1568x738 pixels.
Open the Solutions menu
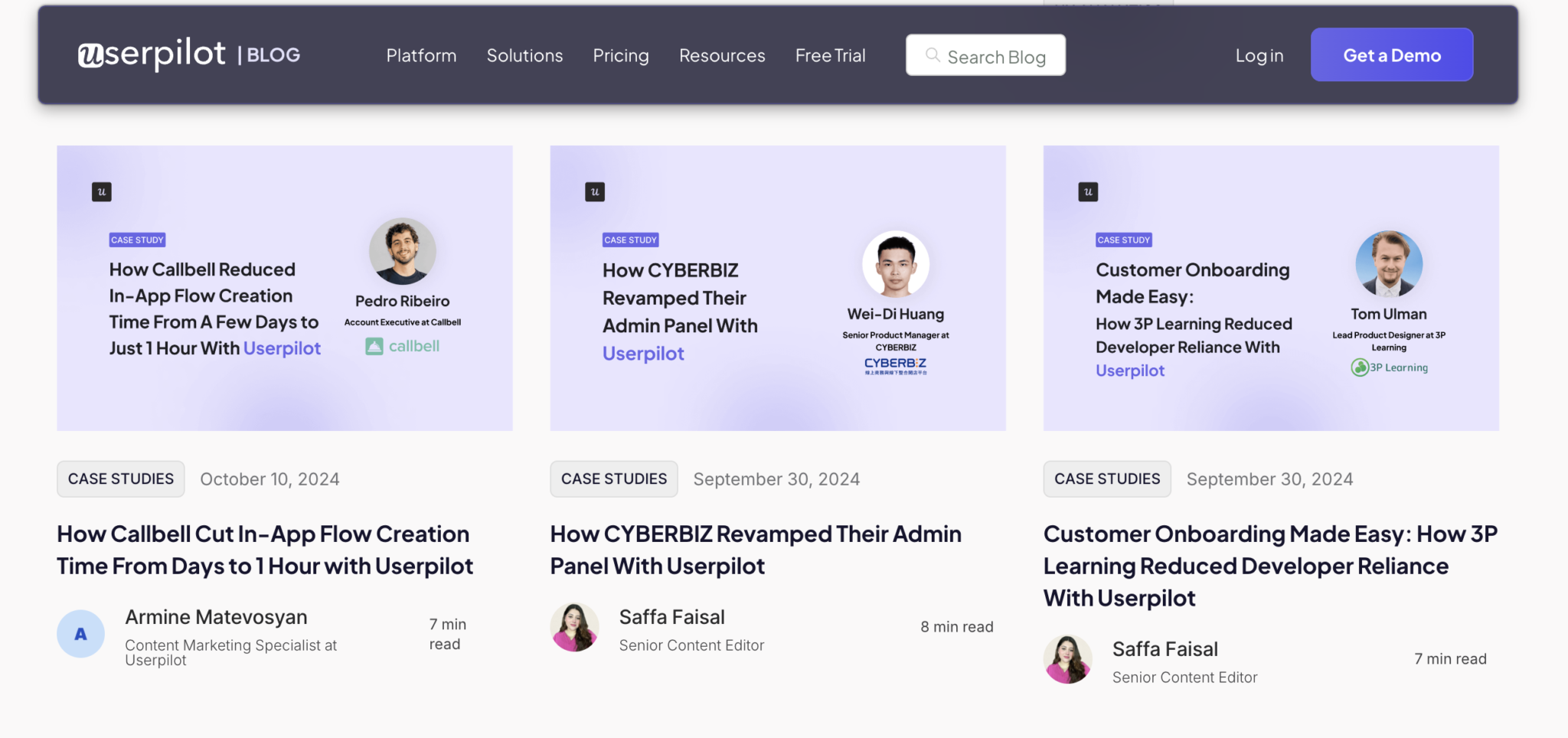click(524, 56)
